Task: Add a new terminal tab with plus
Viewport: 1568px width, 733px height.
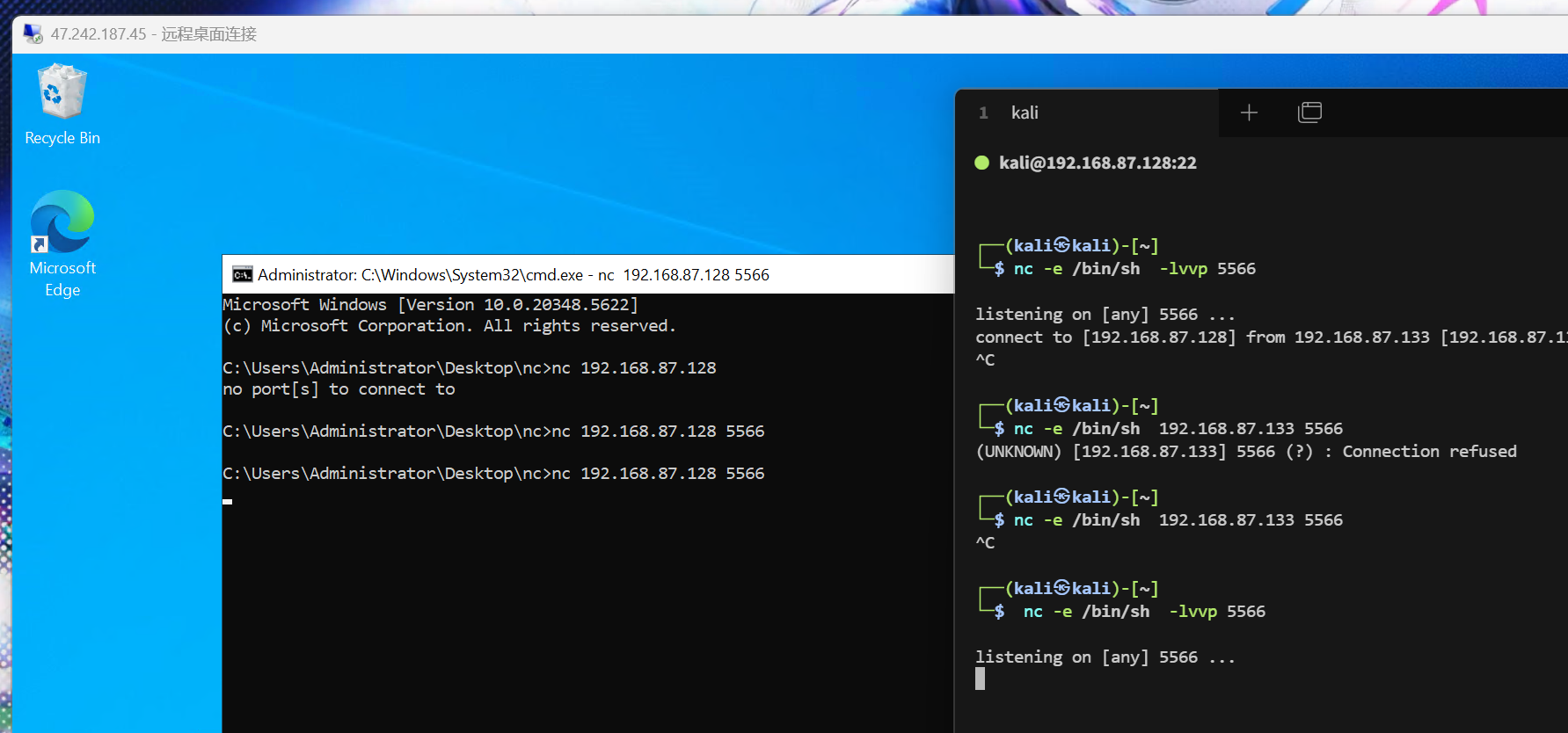Action: pyautogui.click(x=1249, y=112)
